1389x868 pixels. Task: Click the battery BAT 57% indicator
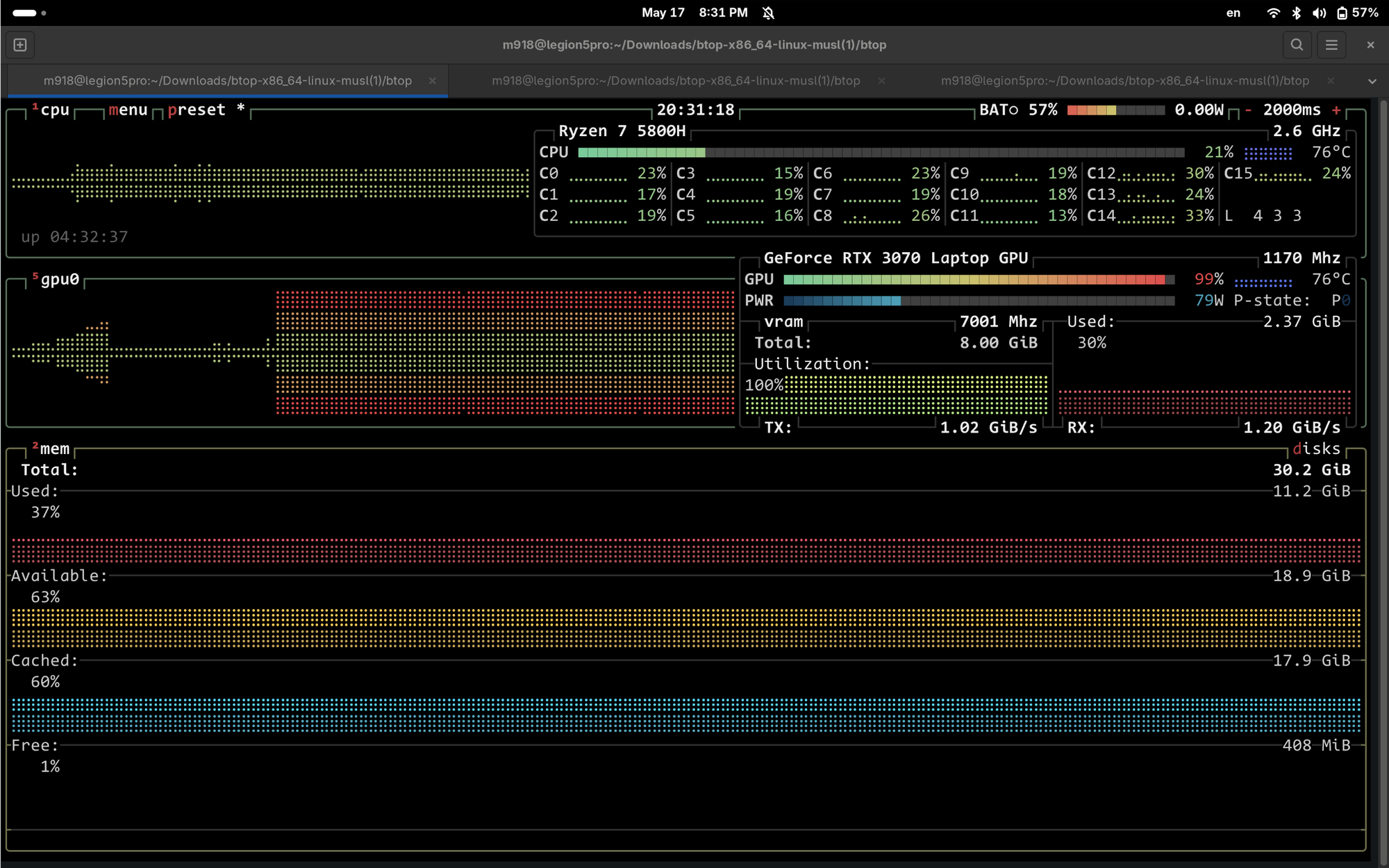coord(1018,110)
